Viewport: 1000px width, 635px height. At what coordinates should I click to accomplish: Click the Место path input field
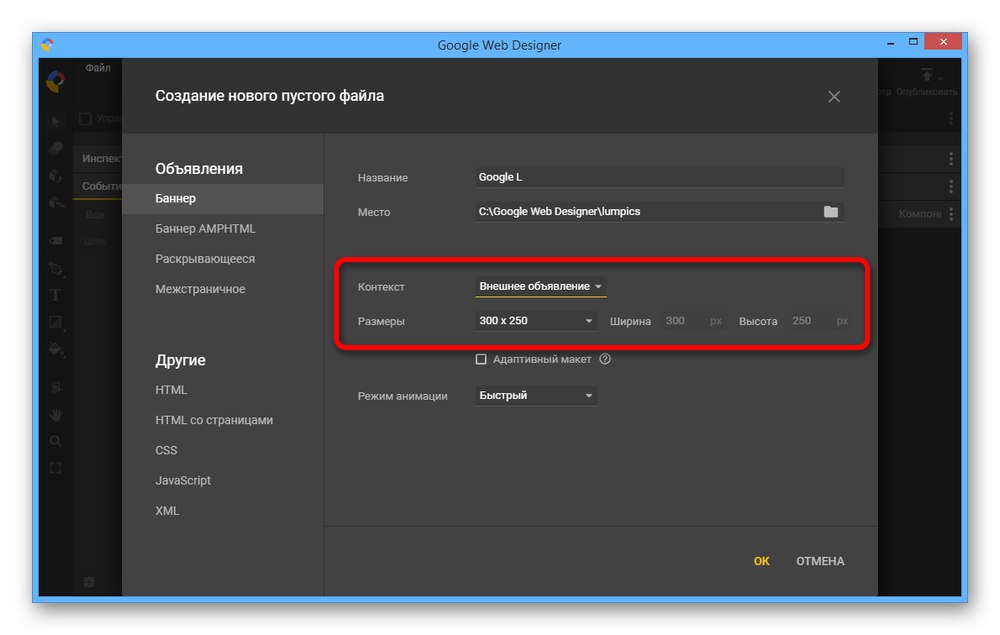pos(645,212)
